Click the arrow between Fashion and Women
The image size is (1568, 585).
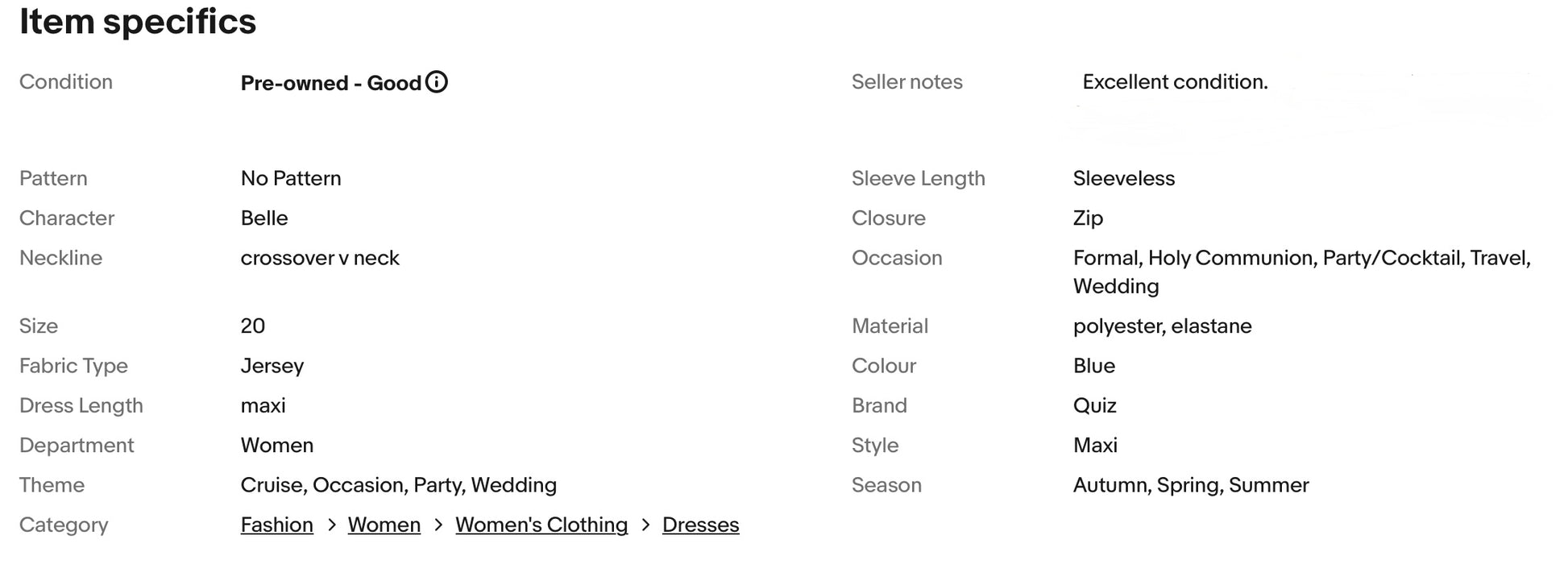pyautogui.click(x=331, y=525)
